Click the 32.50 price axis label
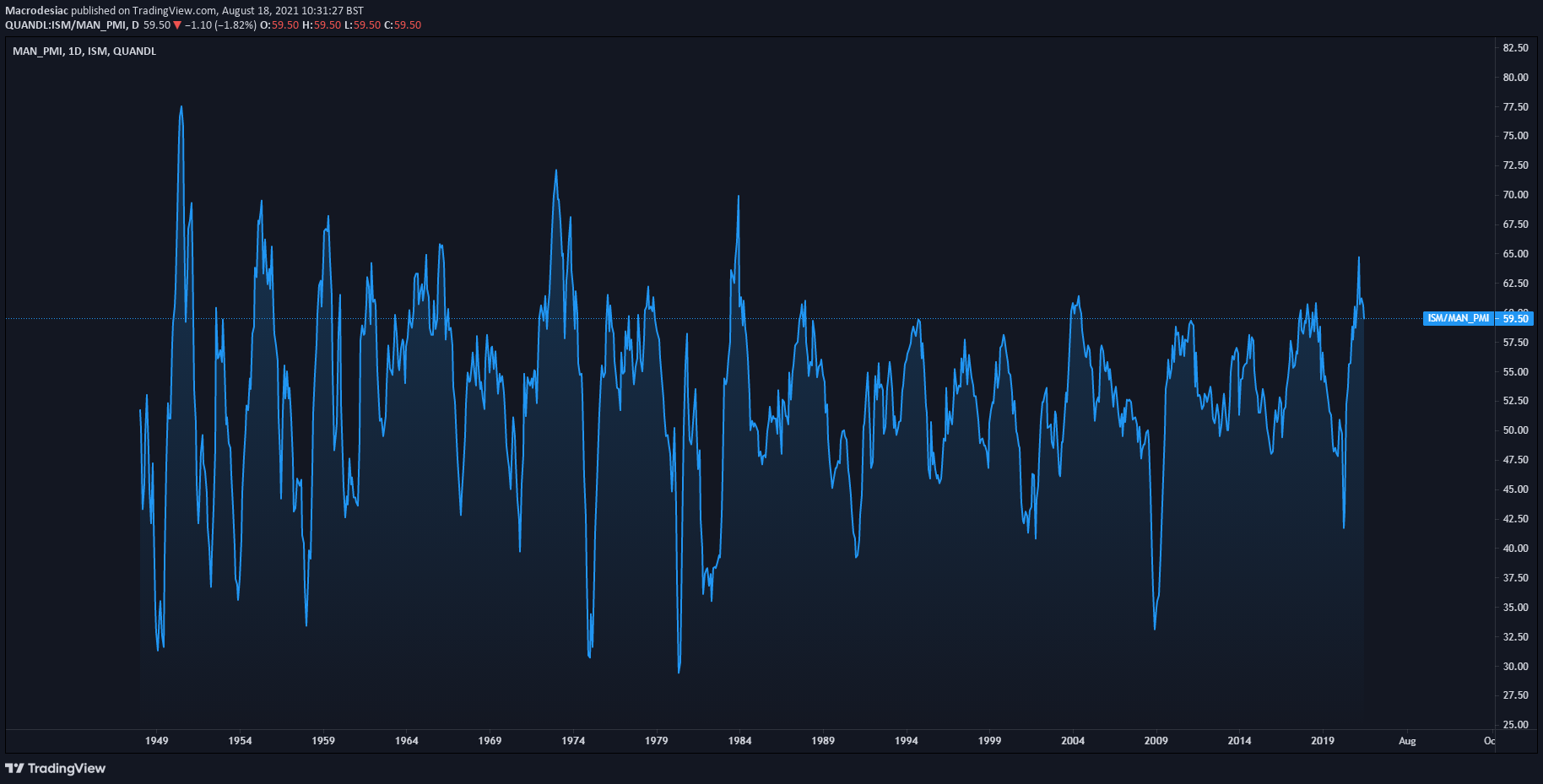 coord(1515,637)
